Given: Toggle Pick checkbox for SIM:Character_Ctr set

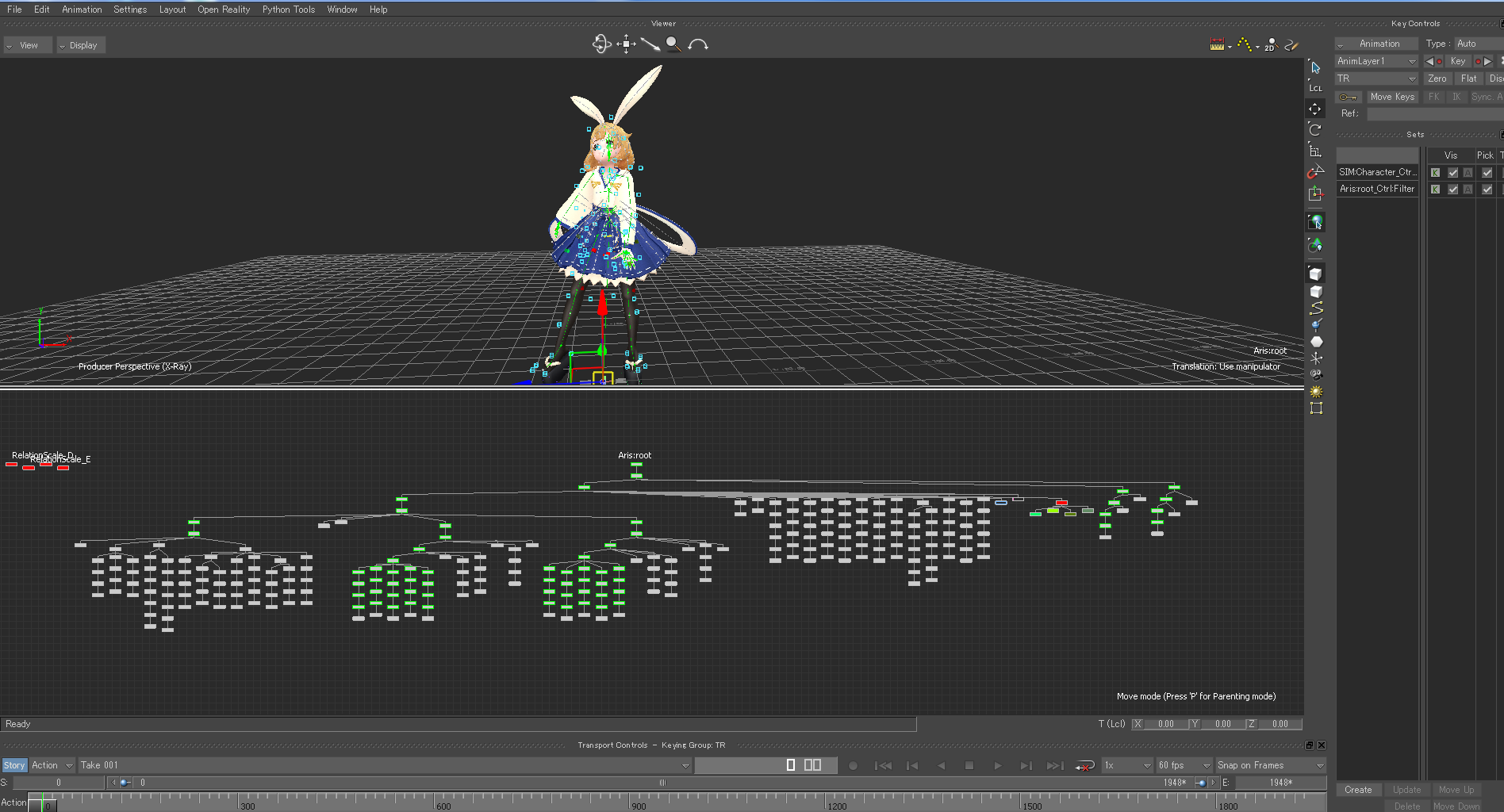Looking at the screenshot, I should 1487,172.
